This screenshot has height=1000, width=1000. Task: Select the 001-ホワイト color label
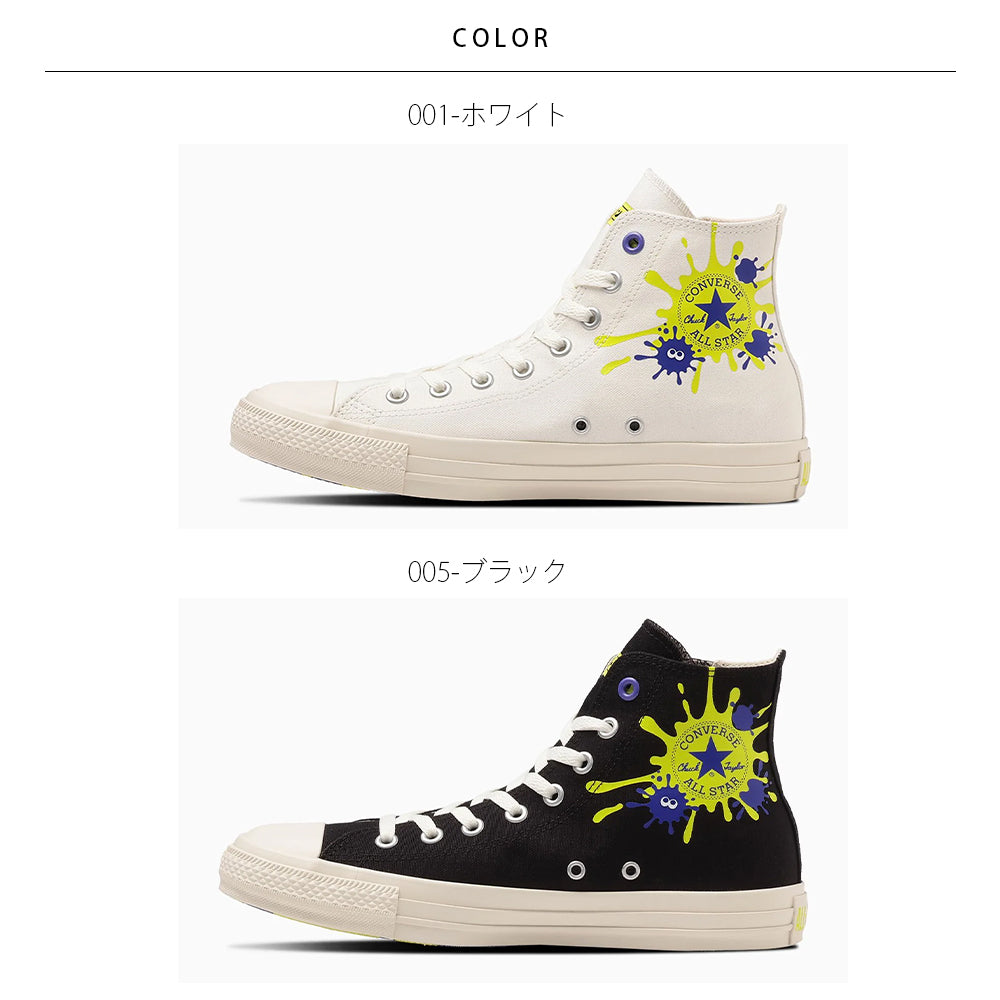pyautogui.click(x=487, y=115)
